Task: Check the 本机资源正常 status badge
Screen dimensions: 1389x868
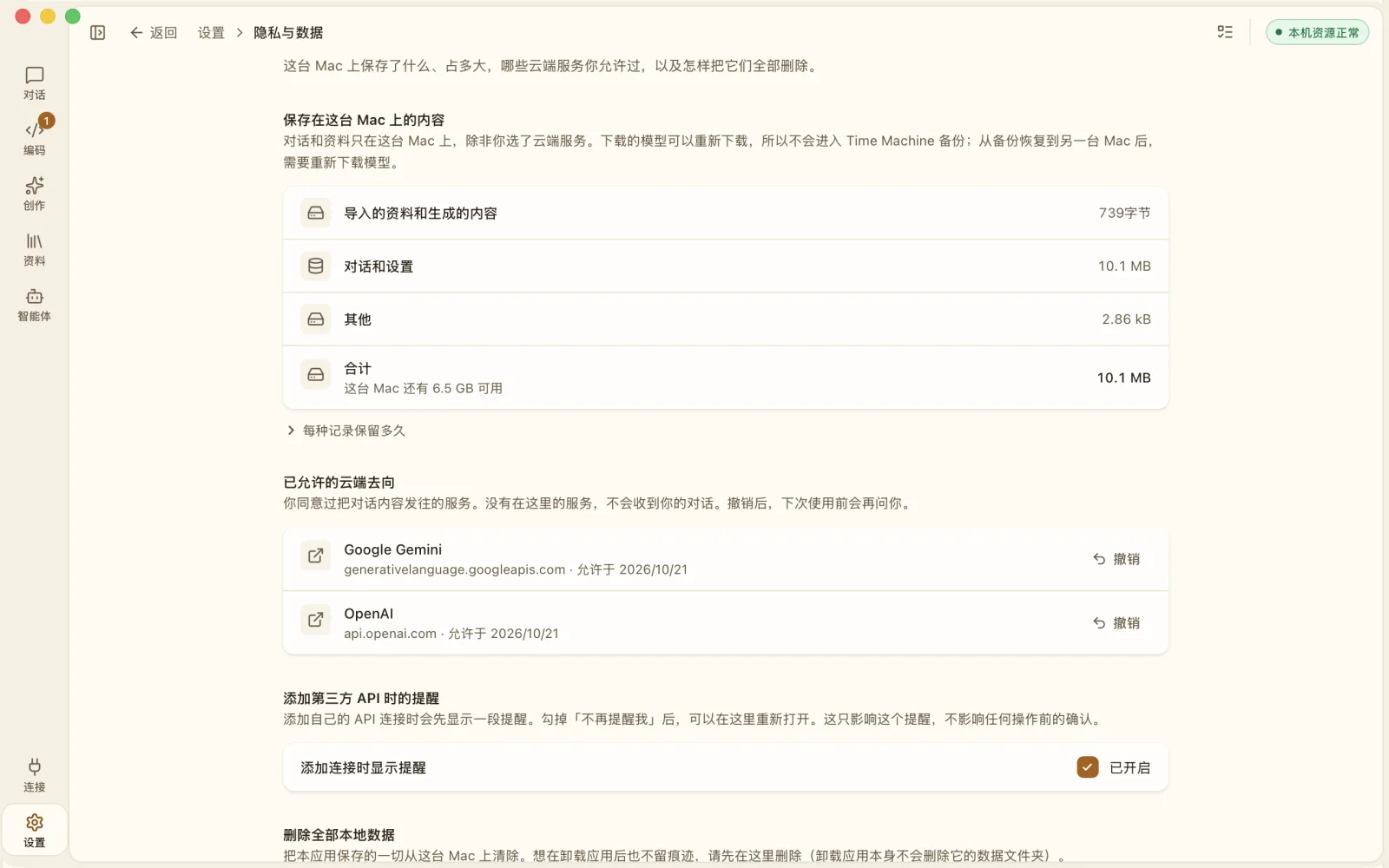Action: pos(1317,32)
